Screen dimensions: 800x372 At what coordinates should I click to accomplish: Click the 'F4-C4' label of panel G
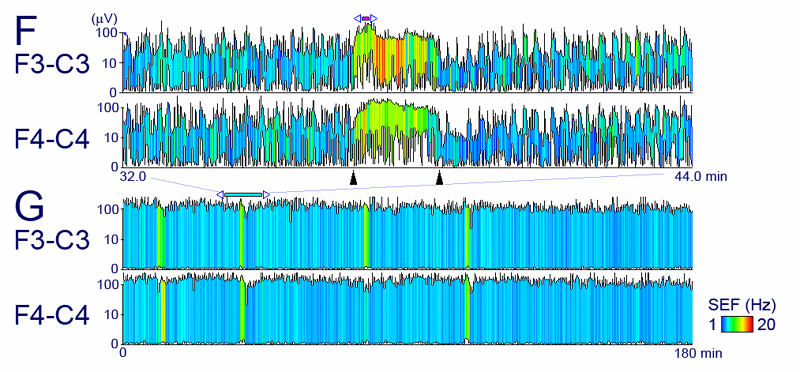(52, 315)
